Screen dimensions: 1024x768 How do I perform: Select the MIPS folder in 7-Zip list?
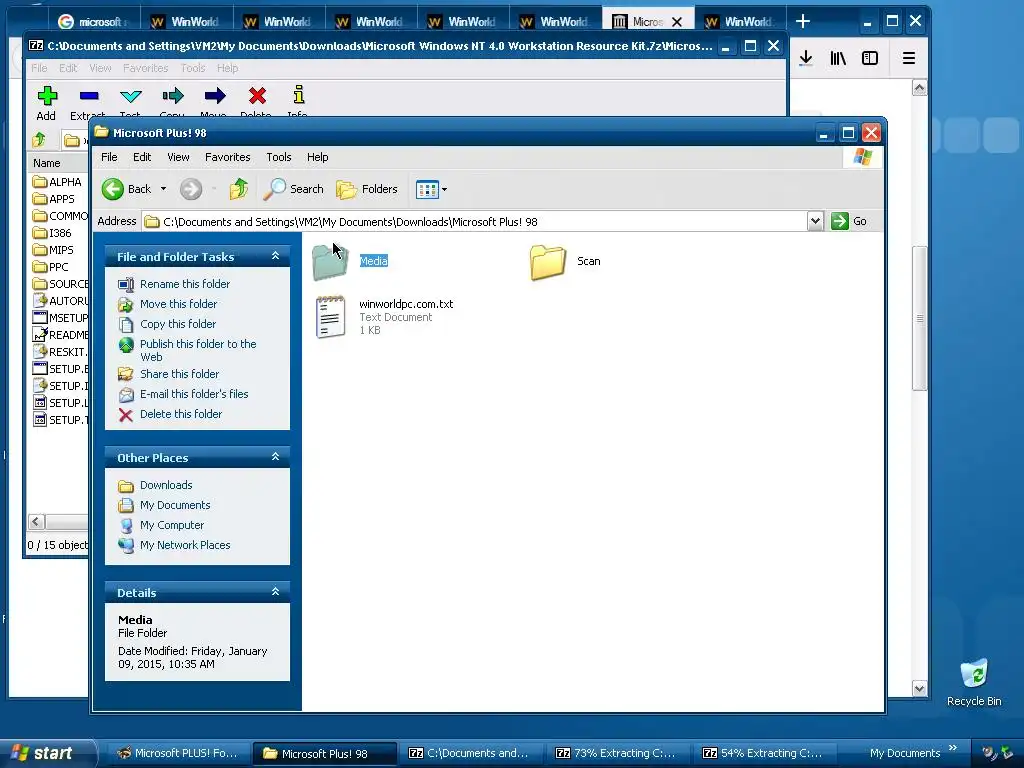(54, 250)
